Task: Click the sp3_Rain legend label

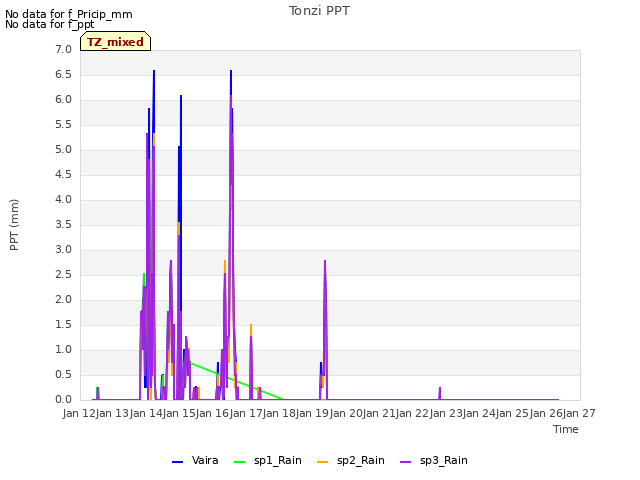Action: [444, 460]
